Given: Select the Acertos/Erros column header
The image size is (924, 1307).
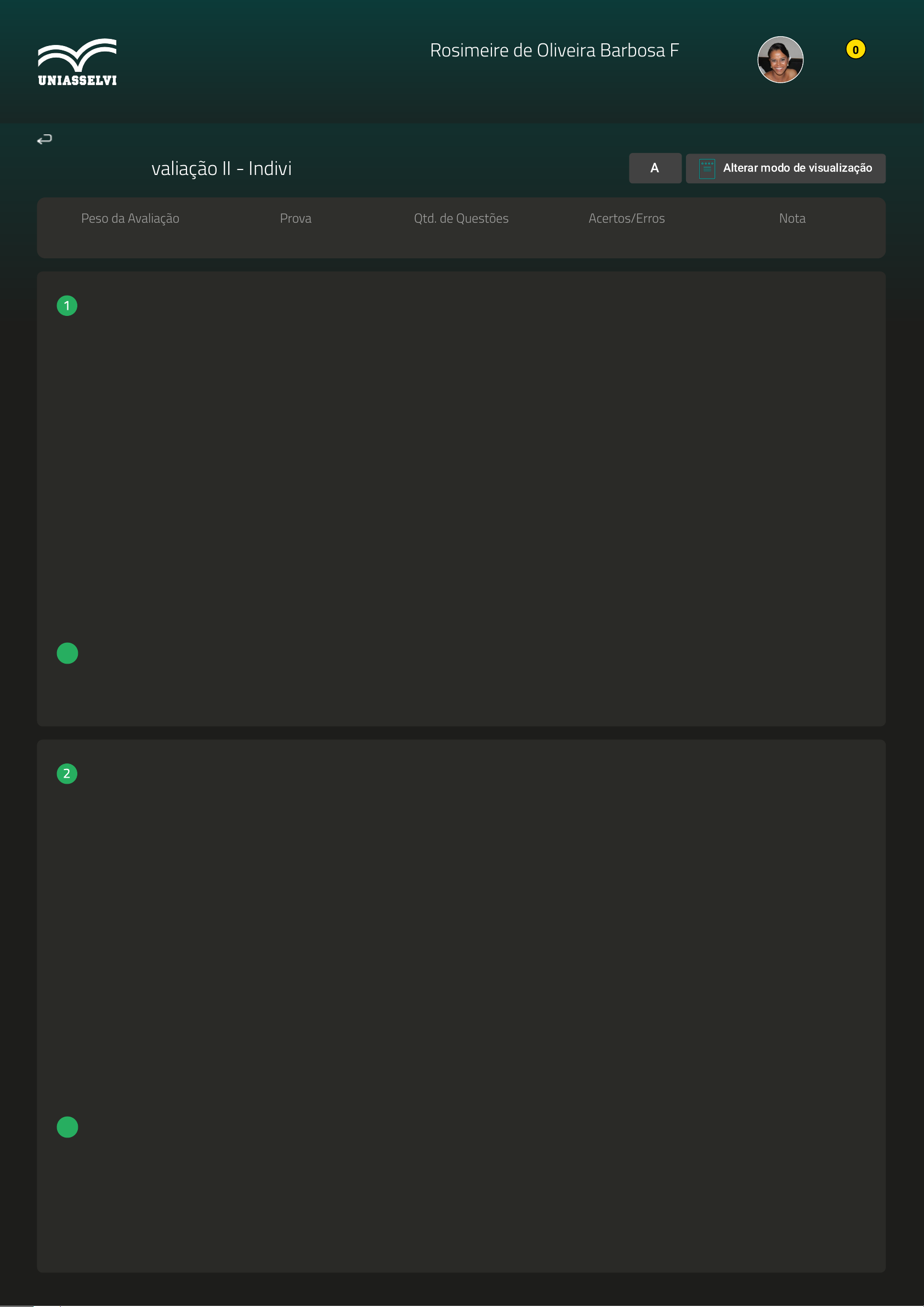Looking at the screenshot, I should [626, 219].
